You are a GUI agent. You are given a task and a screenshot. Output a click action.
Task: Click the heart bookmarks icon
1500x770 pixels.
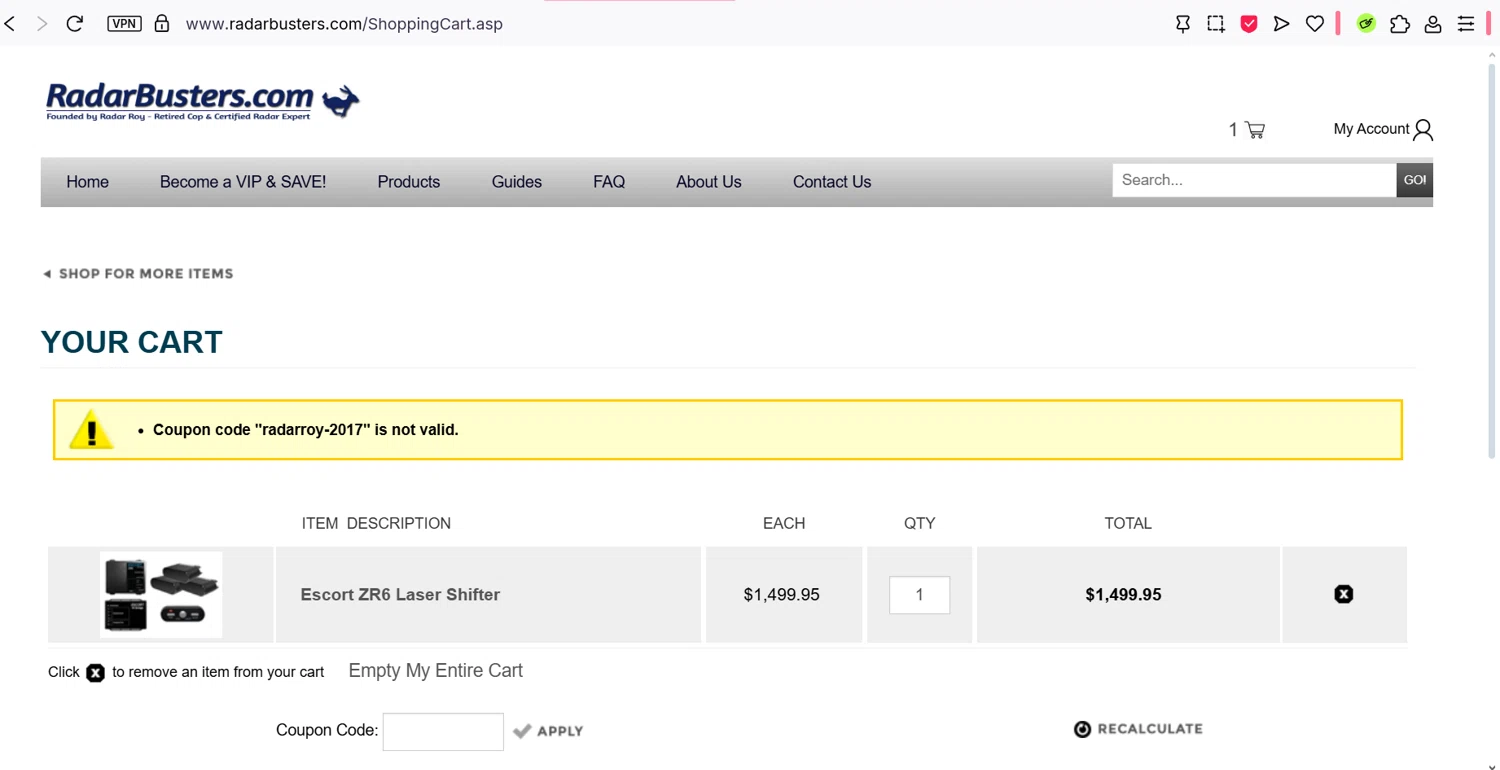click(1315, 24)
